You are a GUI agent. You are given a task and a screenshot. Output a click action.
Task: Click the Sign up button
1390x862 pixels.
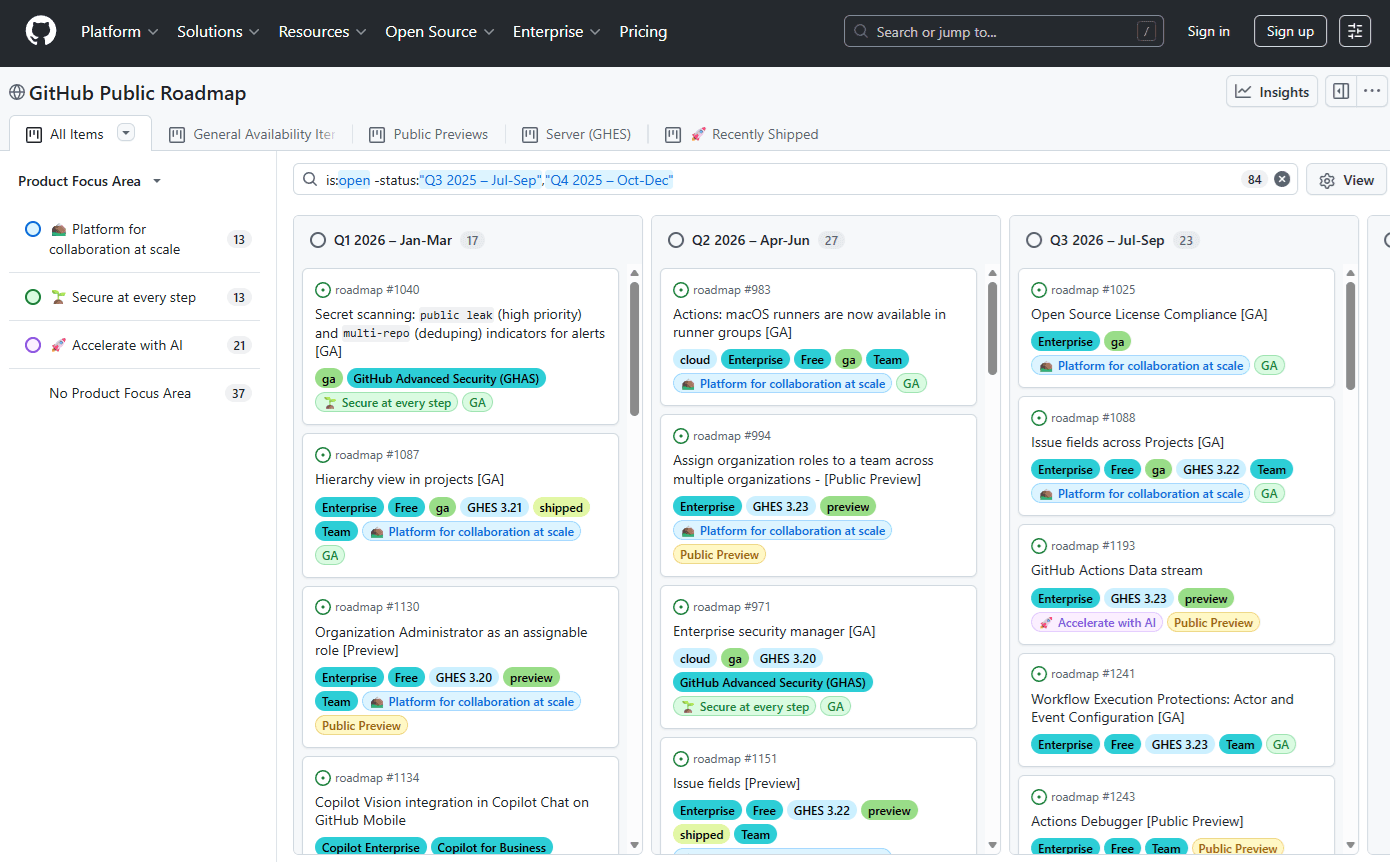[x=1290, y=31]
